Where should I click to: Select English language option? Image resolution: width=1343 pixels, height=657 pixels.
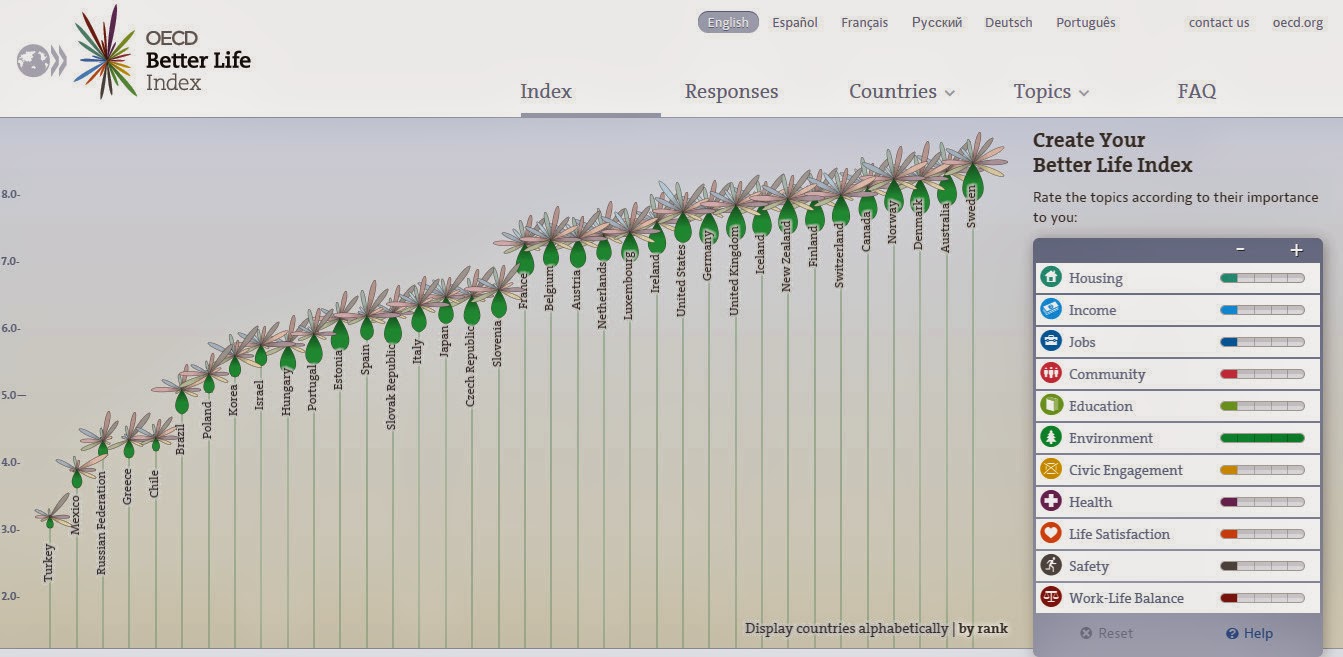pos(728,22)
